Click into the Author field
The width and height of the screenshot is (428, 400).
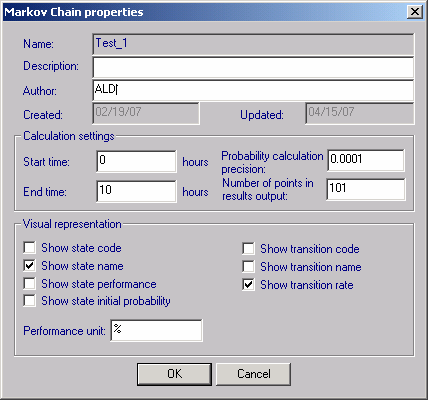253,90
